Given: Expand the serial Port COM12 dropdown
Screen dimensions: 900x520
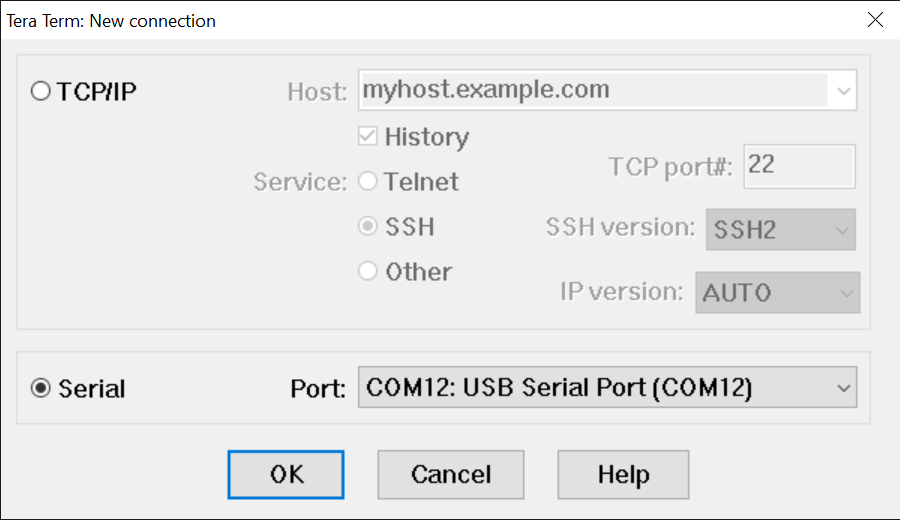Looking at the screenshot, I should 843,387.
